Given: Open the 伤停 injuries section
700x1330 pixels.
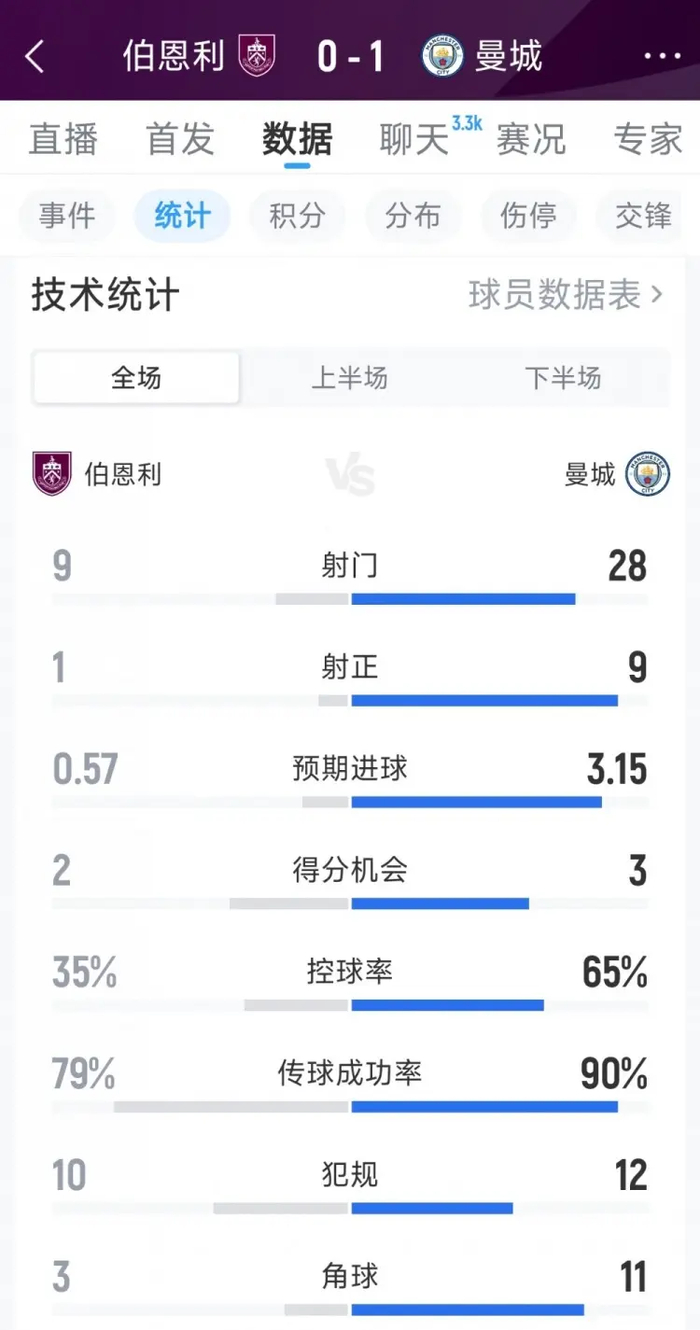Looking at the screenshot, I should pyautogui.click(x=529, y=216).
